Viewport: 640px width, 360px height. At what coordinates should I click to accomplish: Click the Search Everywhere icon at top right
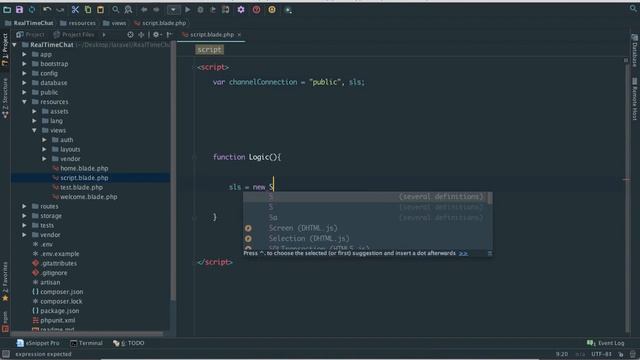(x=633, y=8)
